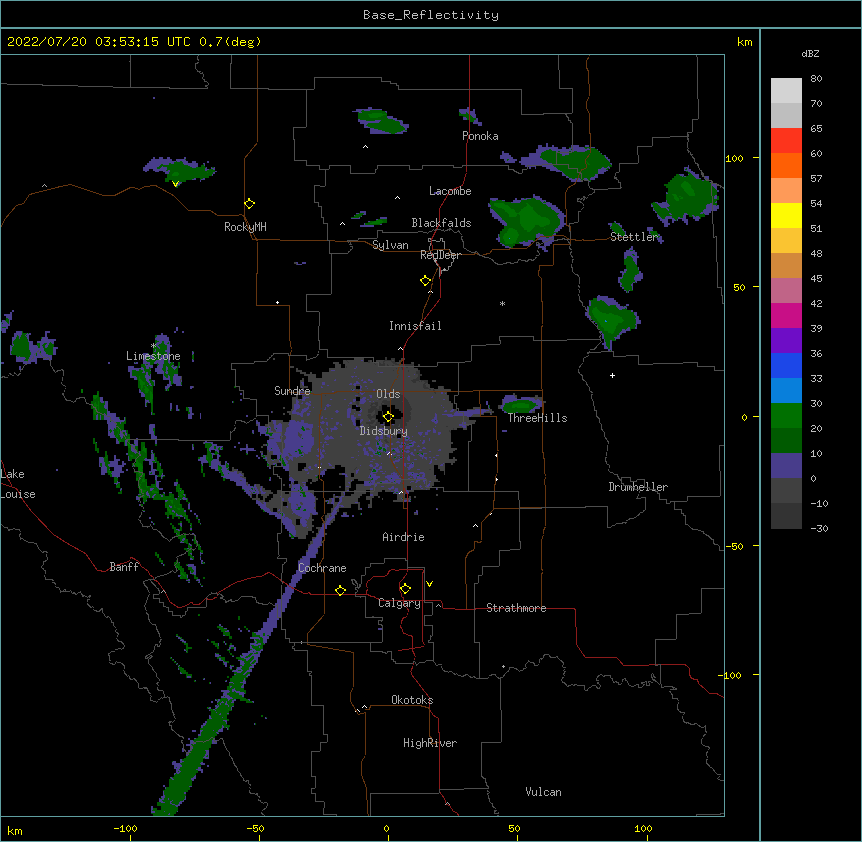Click the ThreeHills city label
This screenshot has width=862, height=842.
[x=537, y=418]
